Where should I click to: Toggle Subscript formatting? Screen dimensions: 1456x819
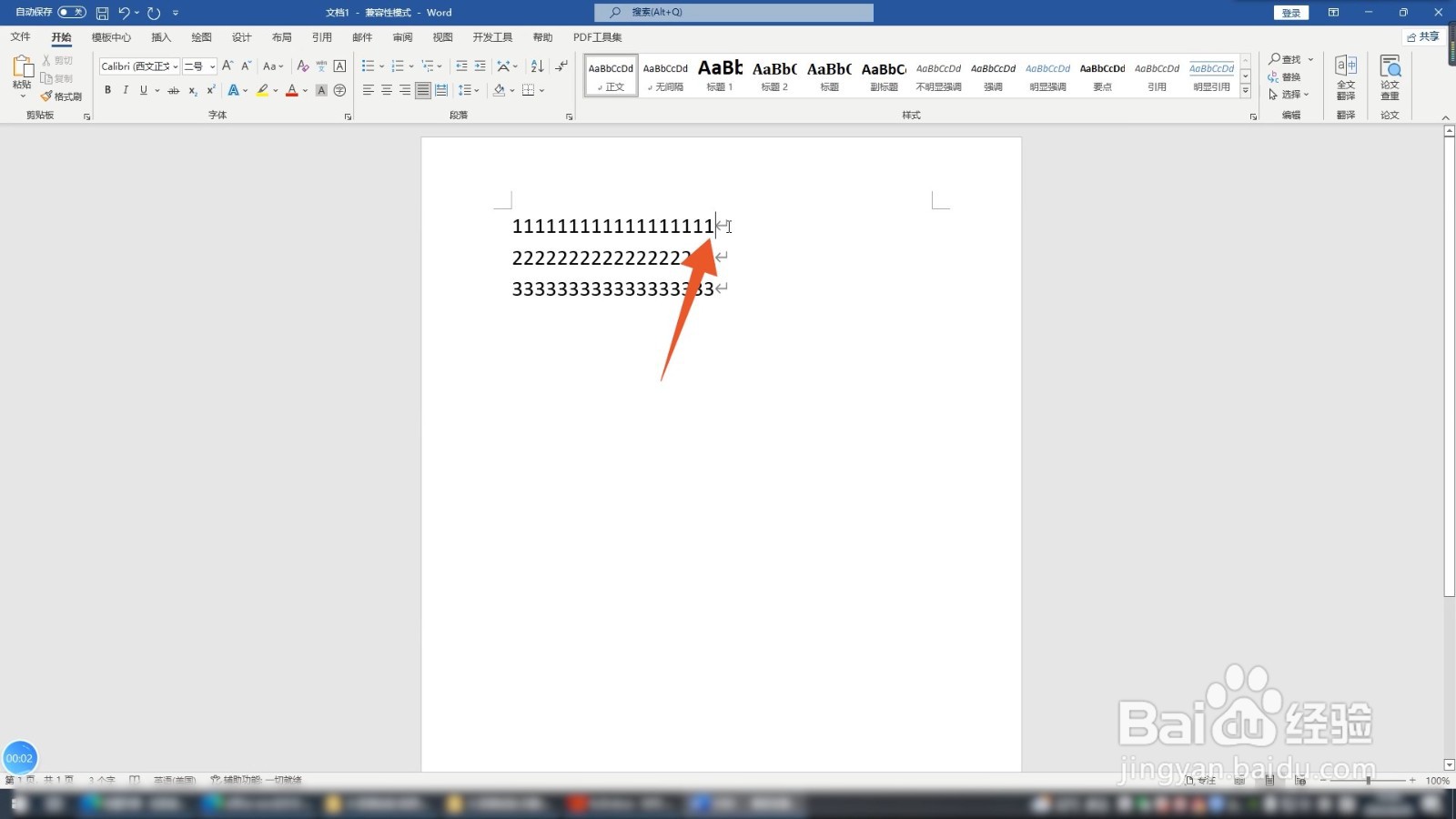pos(192,90)
